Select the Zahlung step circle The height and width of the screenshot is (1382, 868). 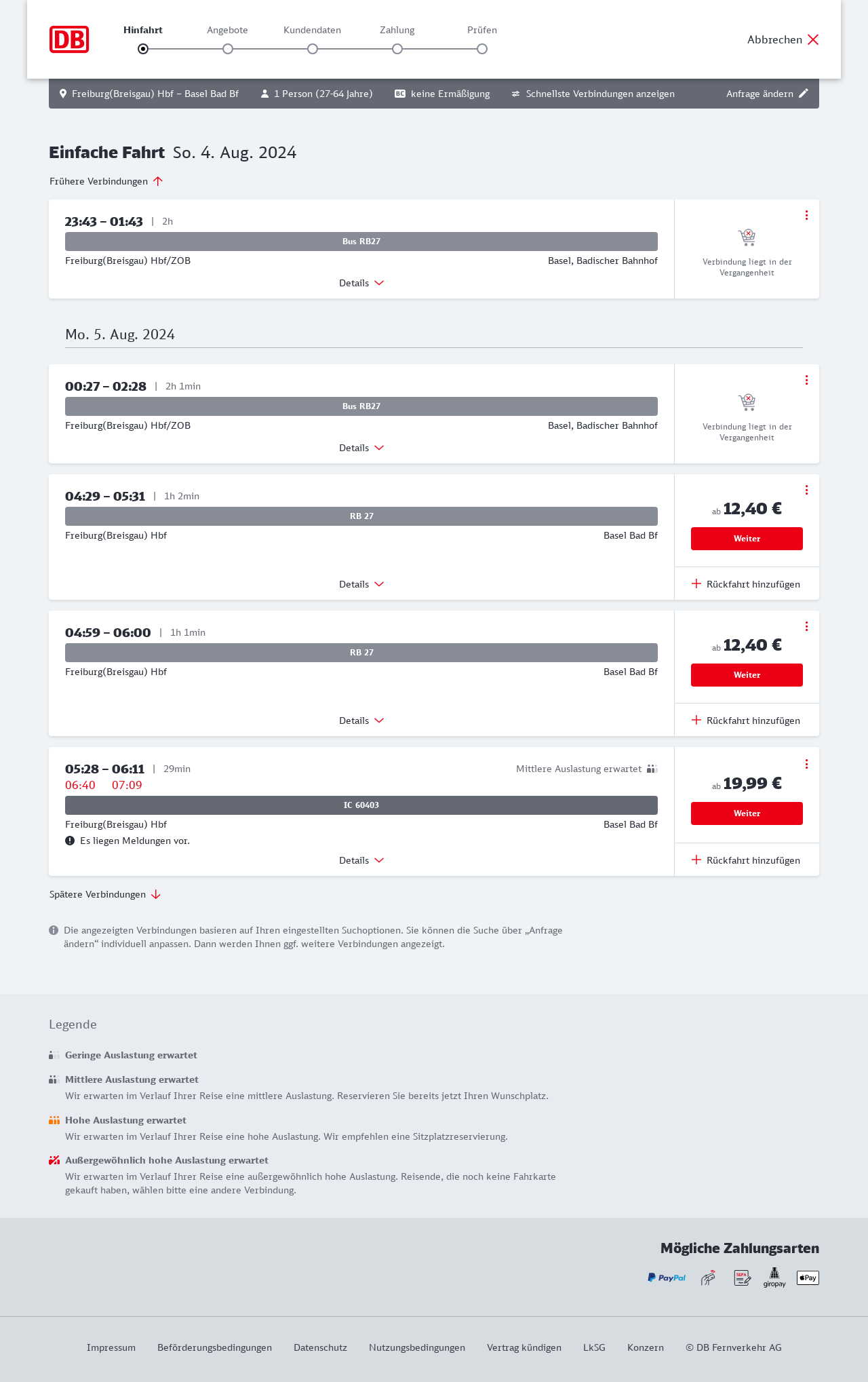pos(397,49)
